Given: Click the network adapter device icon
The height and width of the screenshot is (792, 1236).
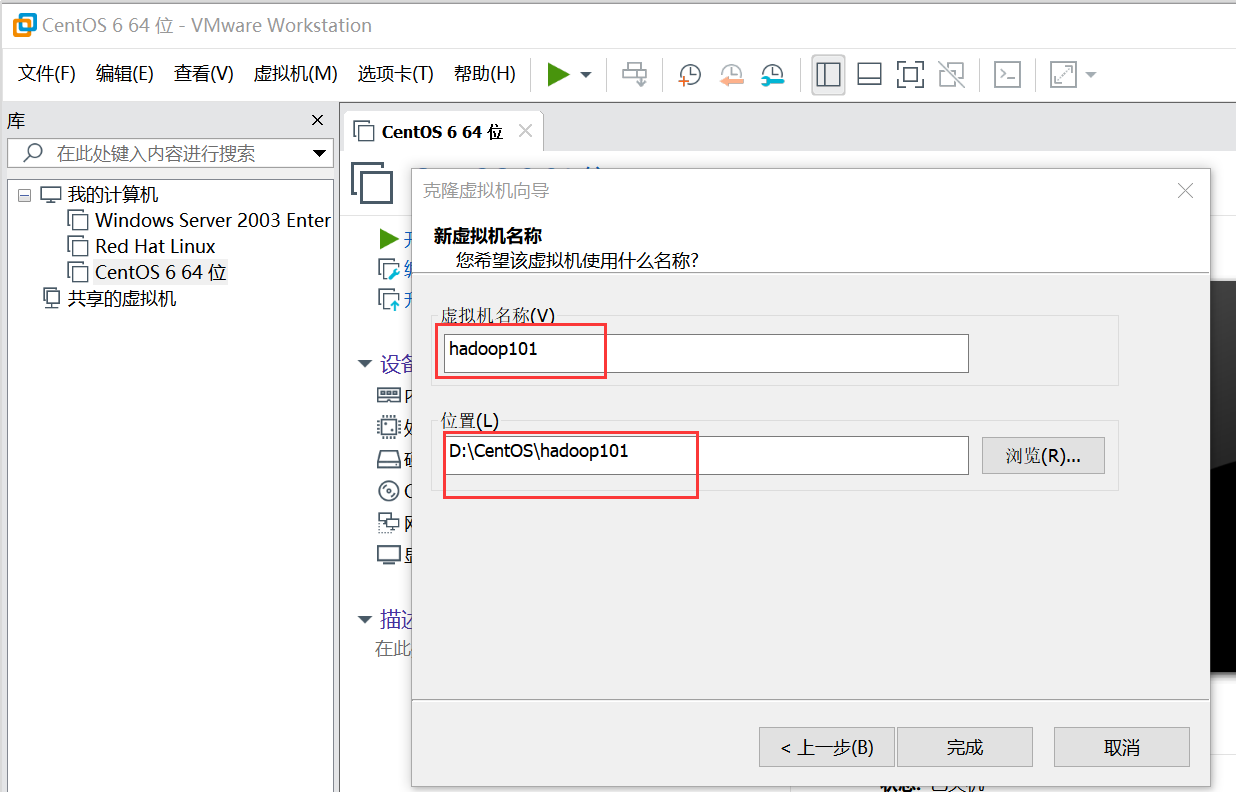Looking at the screenshot, I should (388, 522).
